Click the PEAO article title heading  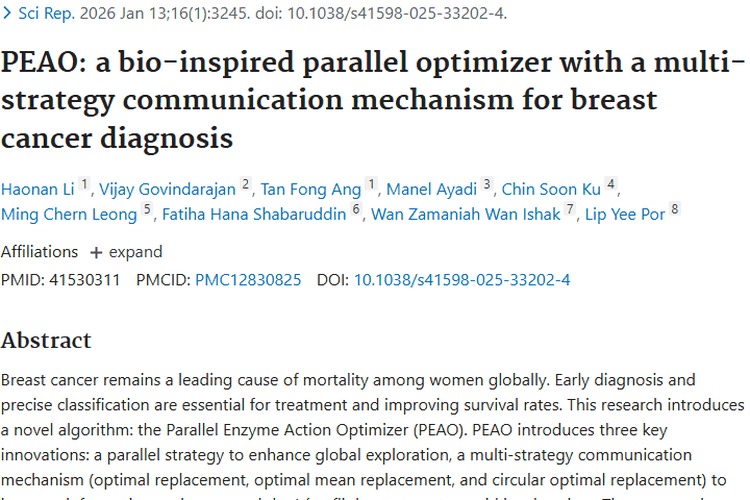point(372,100)
